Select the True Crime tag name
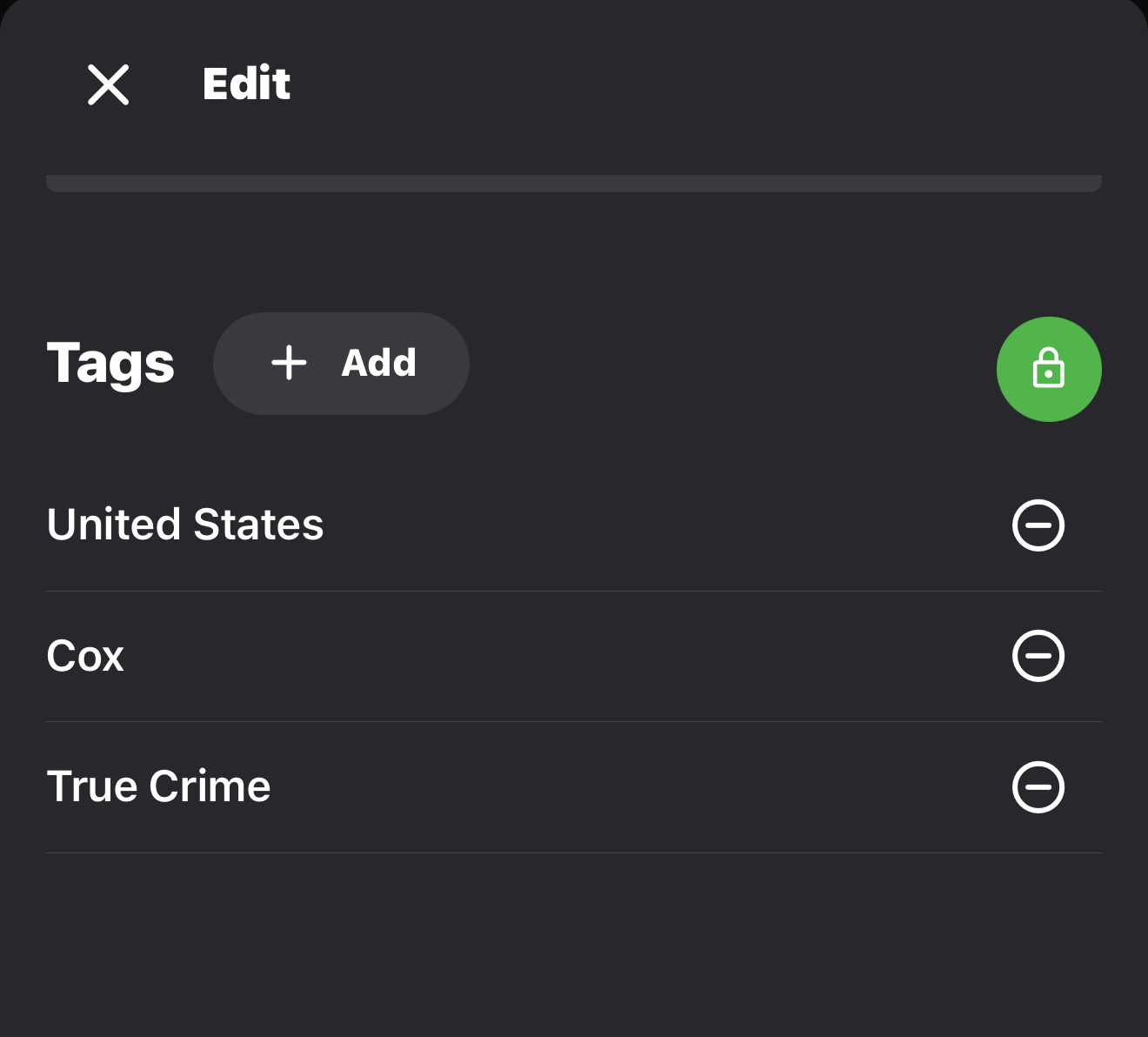1148x1037 pixels. tap(158, 786)
